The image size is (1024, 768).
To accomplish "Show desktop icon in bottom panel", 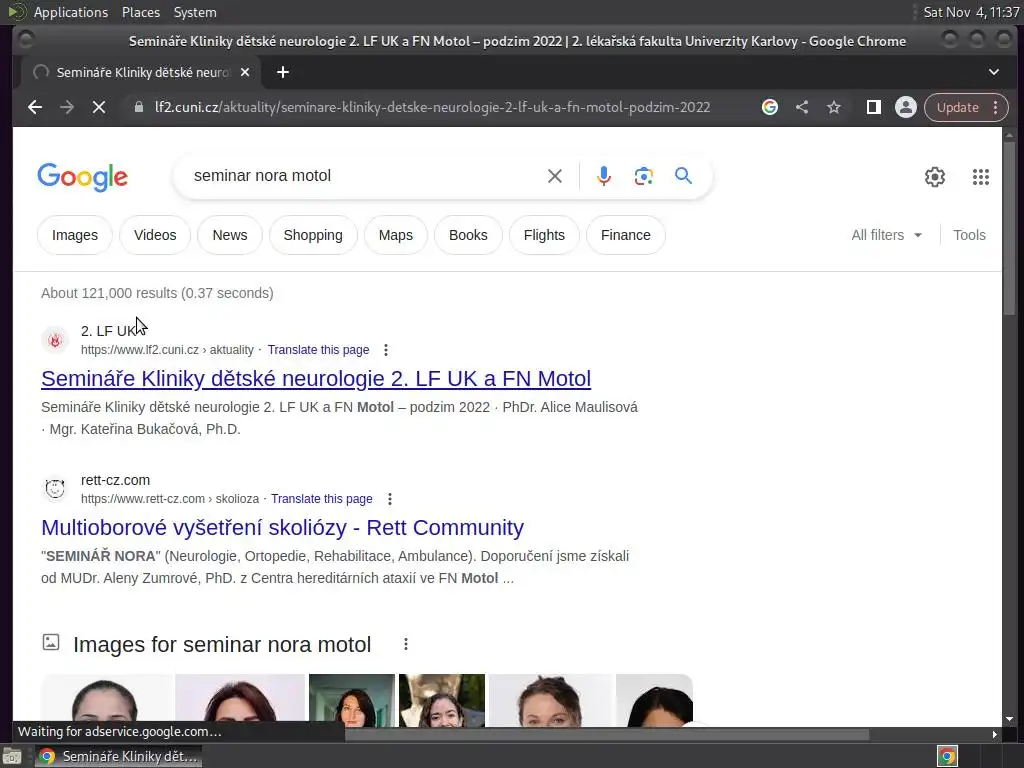I will click(12, 756).
